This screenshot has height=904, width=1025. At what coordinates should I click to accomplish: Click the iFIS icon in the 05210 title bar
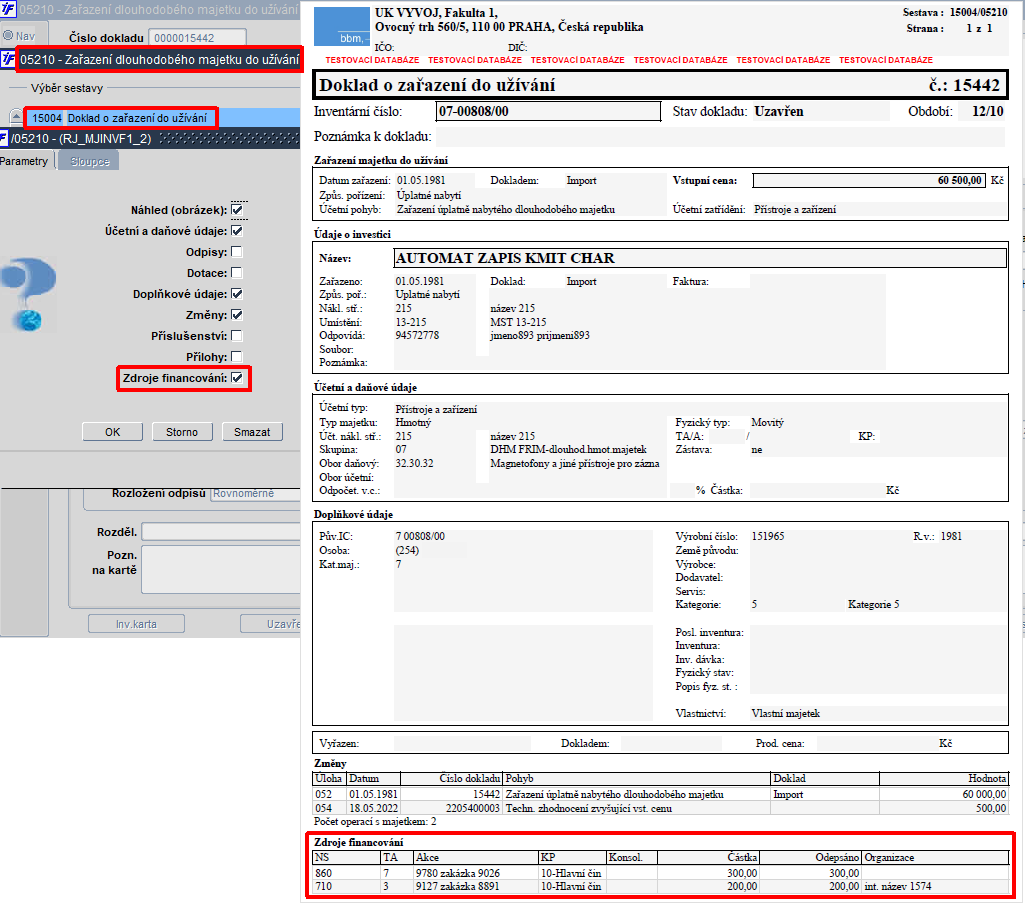[x=8, y=9]
